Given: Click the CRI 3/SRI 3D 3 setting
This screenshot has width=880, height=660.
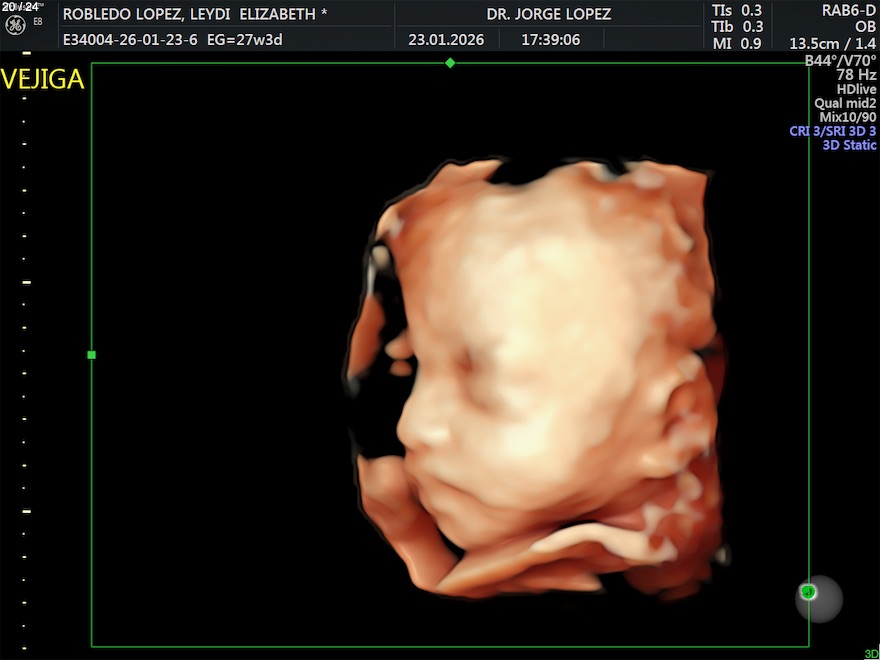Looking at the screenshot, I should tap(832, 131).
